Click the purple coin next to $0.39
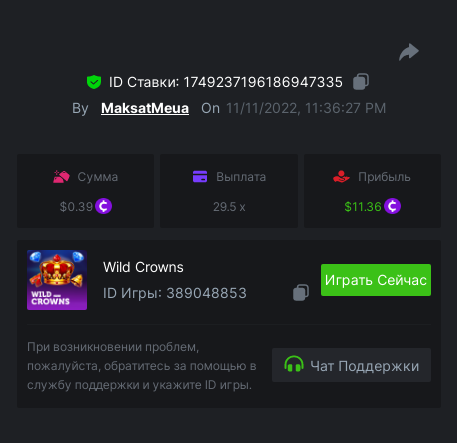 [103, 206]
